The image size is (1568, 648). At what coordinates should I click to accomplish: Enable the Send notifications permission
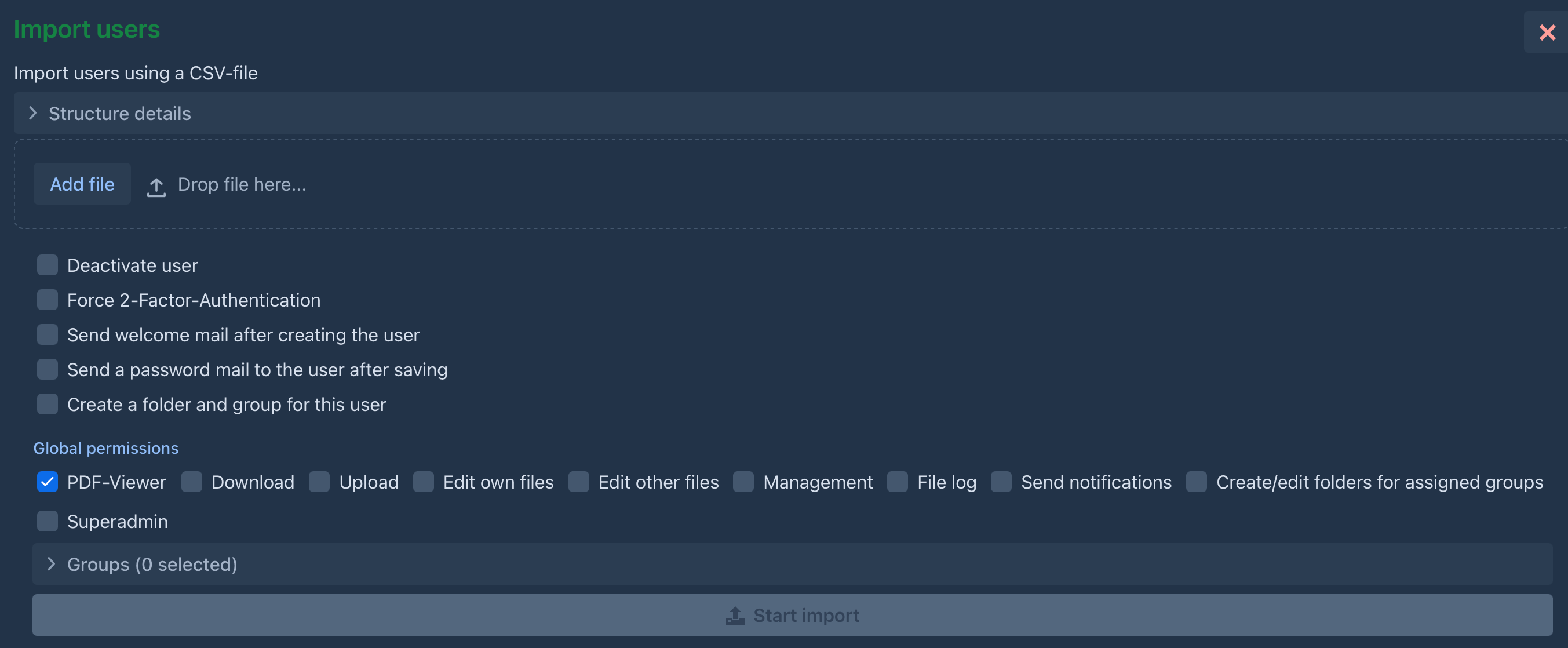click(1001, 482)
